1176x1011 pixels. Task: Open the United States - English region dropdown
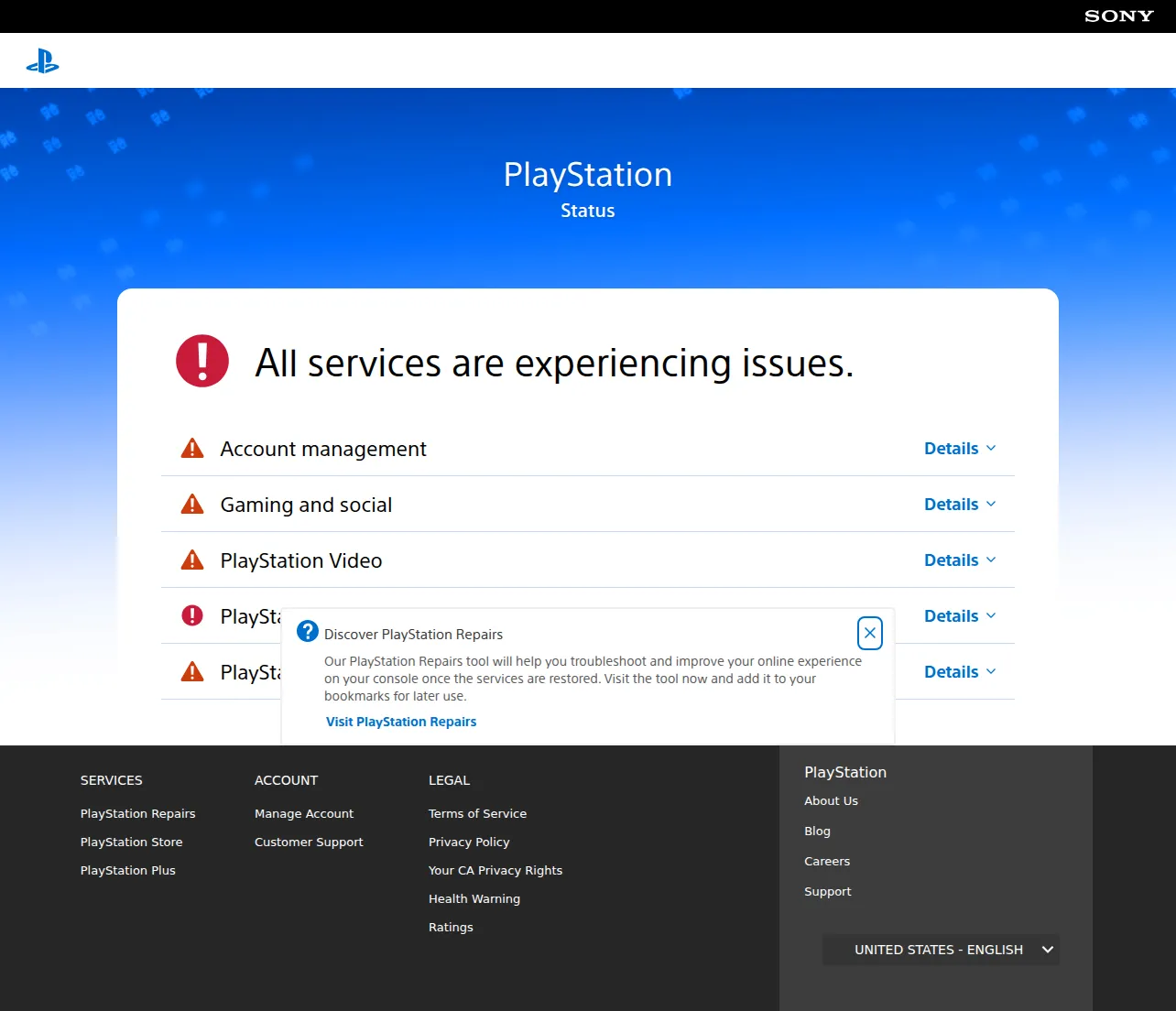click(x=941, y=950)
